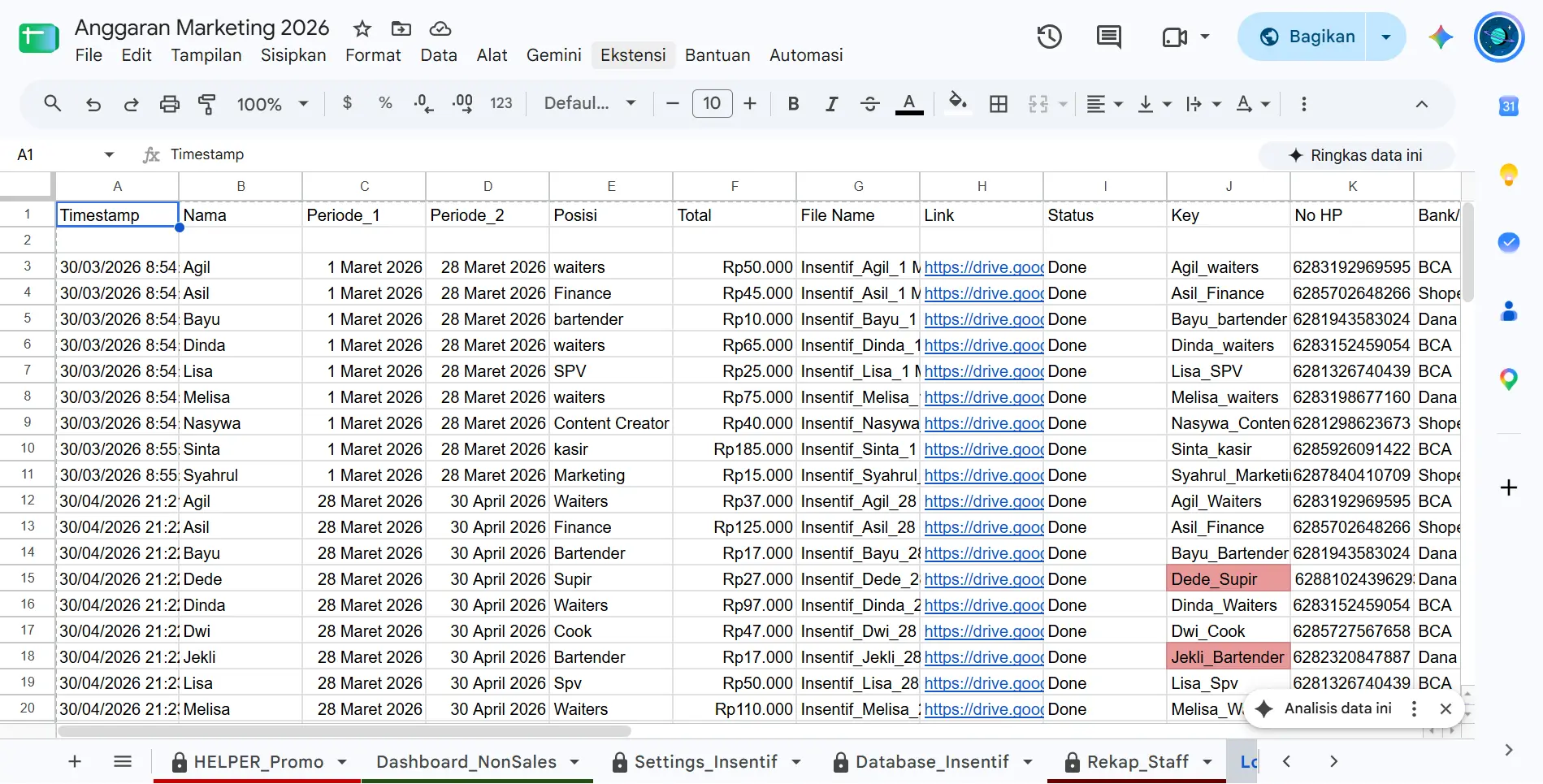Open the fill color bucket picker
This screenshot has height=784, width=1543.
coord(958,104)
